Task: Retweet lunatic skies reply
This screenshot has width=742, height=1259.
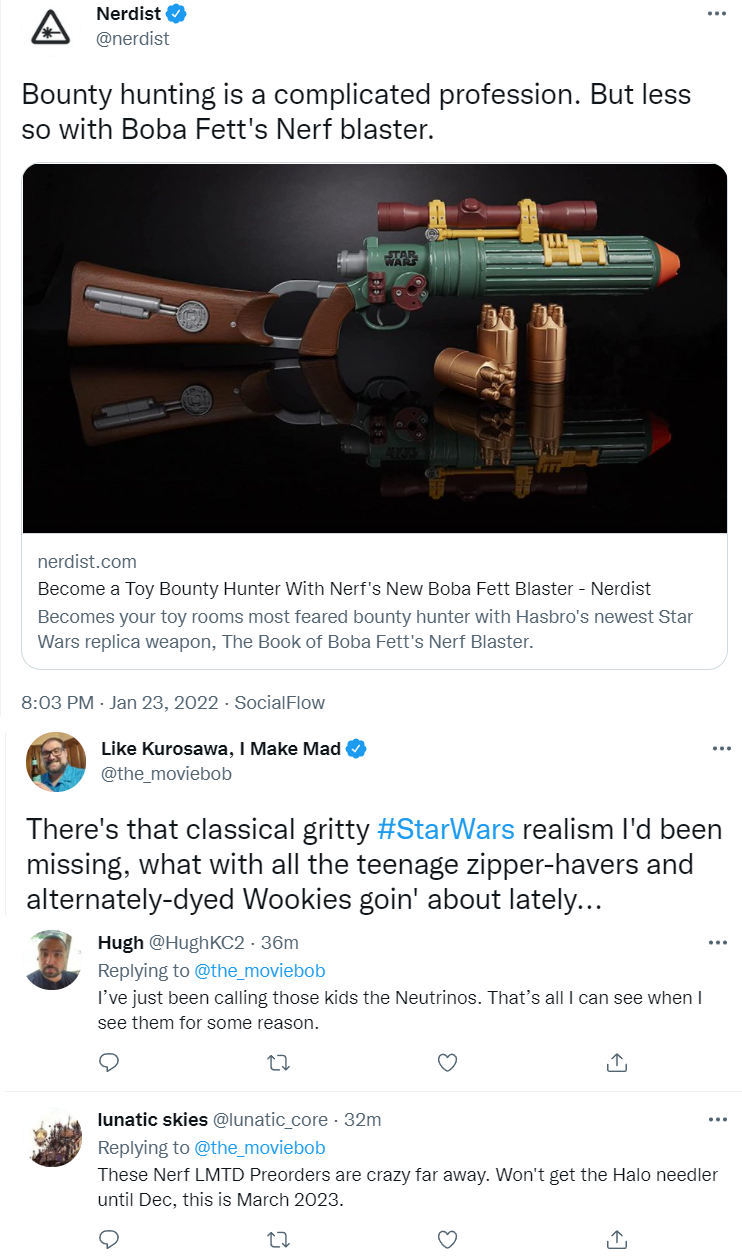Action: coord(280,1239)
